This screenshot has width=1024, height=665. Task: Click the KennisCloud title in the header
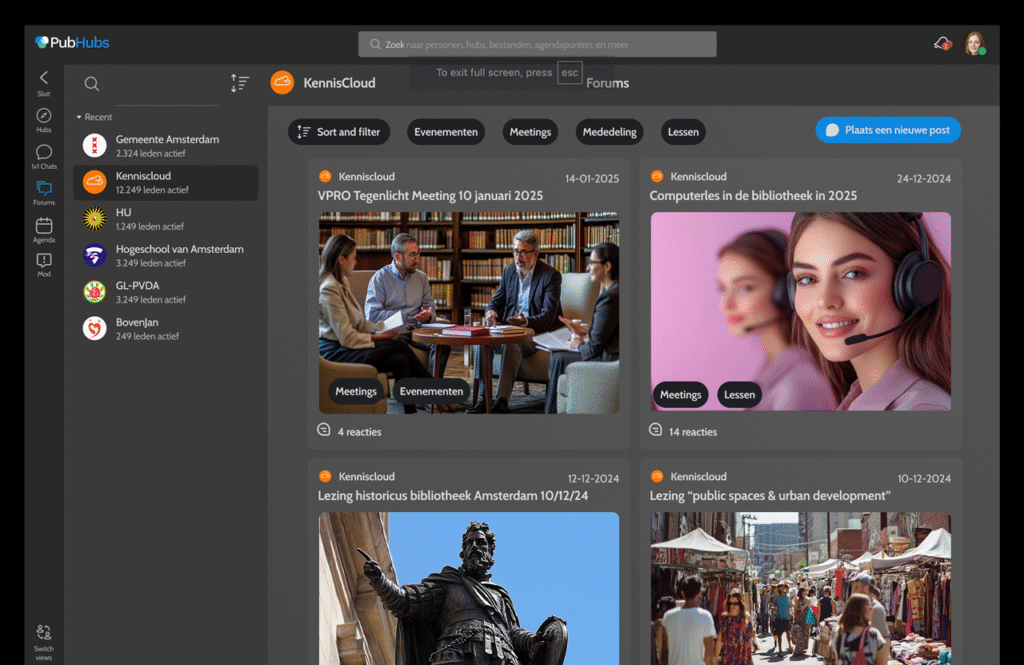click(x=339, y=83)
